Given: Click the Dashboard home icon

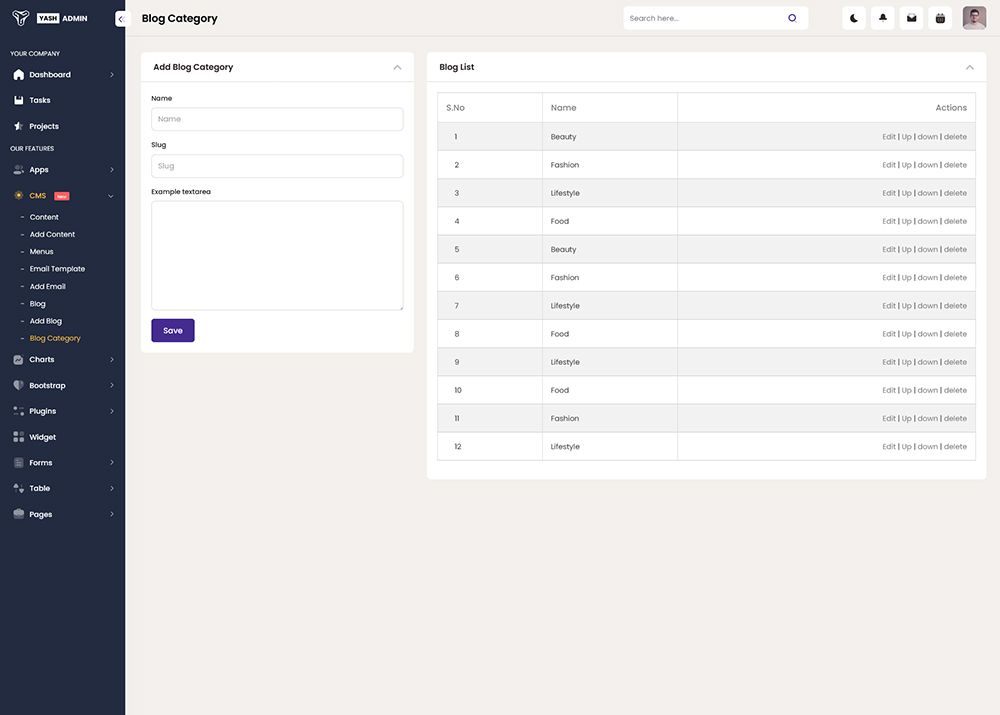Looking at the screenshot, I should point(18,75).
